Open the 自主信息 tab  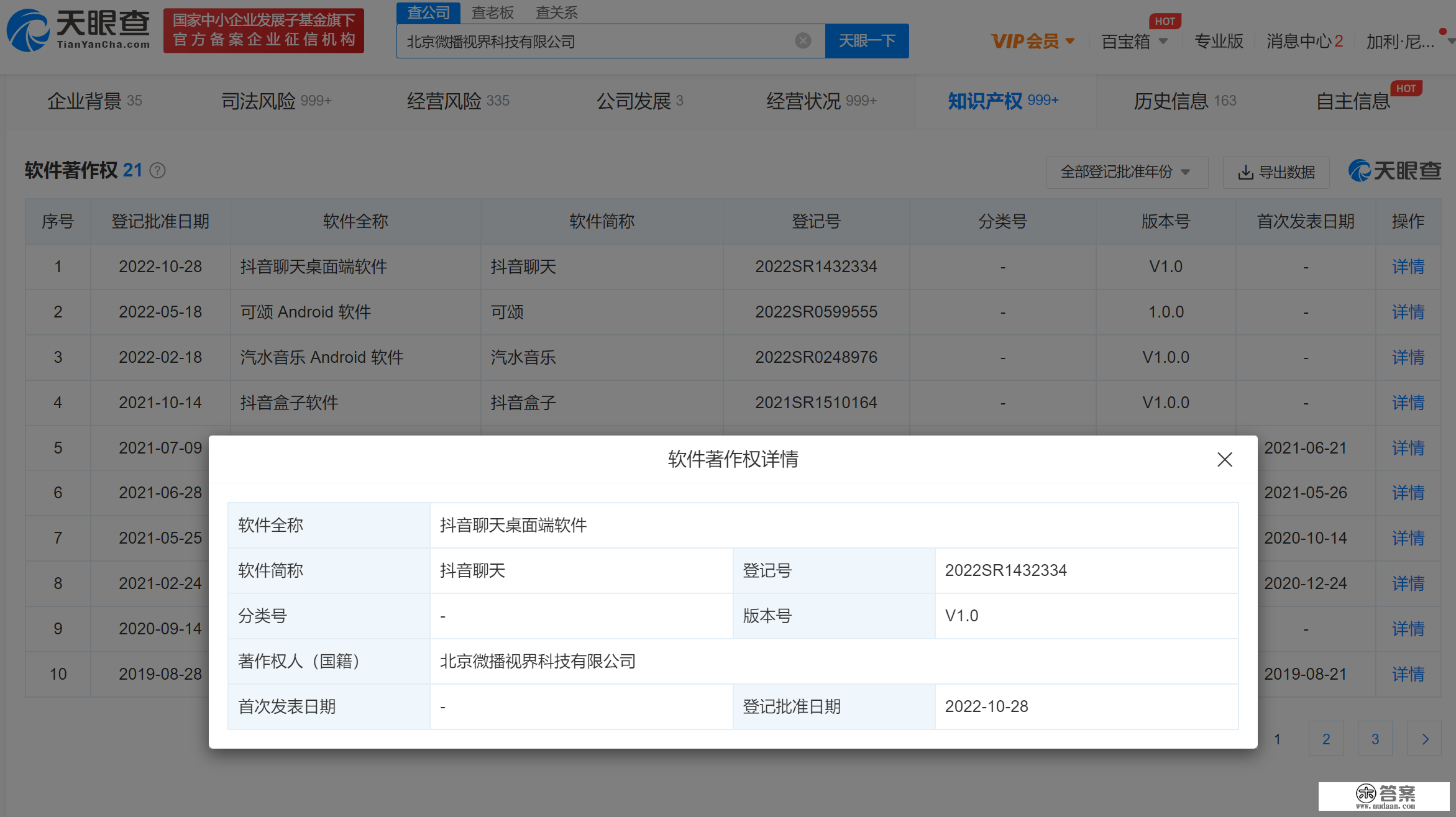coord(1353,101)
